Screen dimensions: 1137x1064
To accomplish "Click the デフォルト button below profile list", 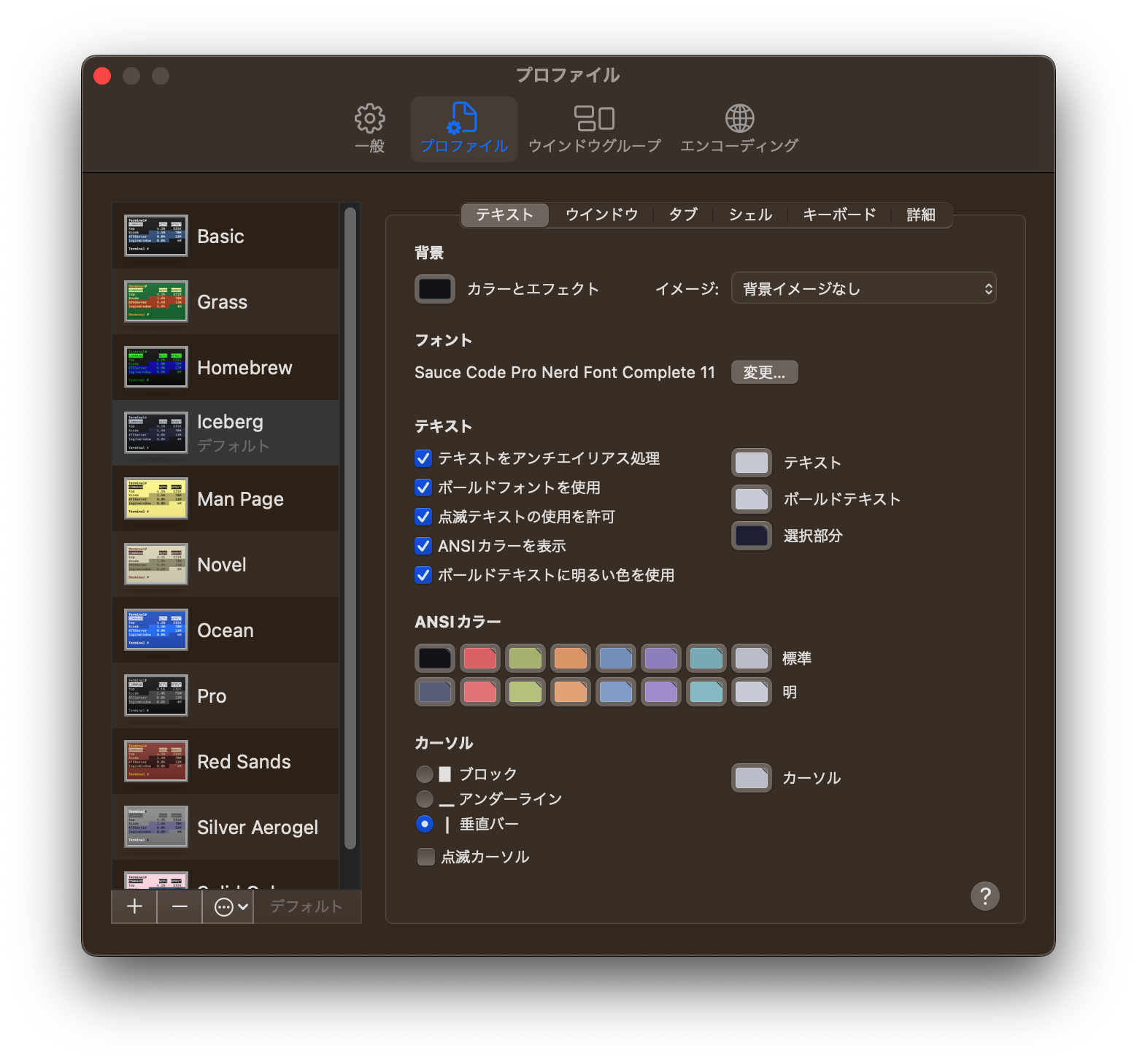I will coord(307,906).
